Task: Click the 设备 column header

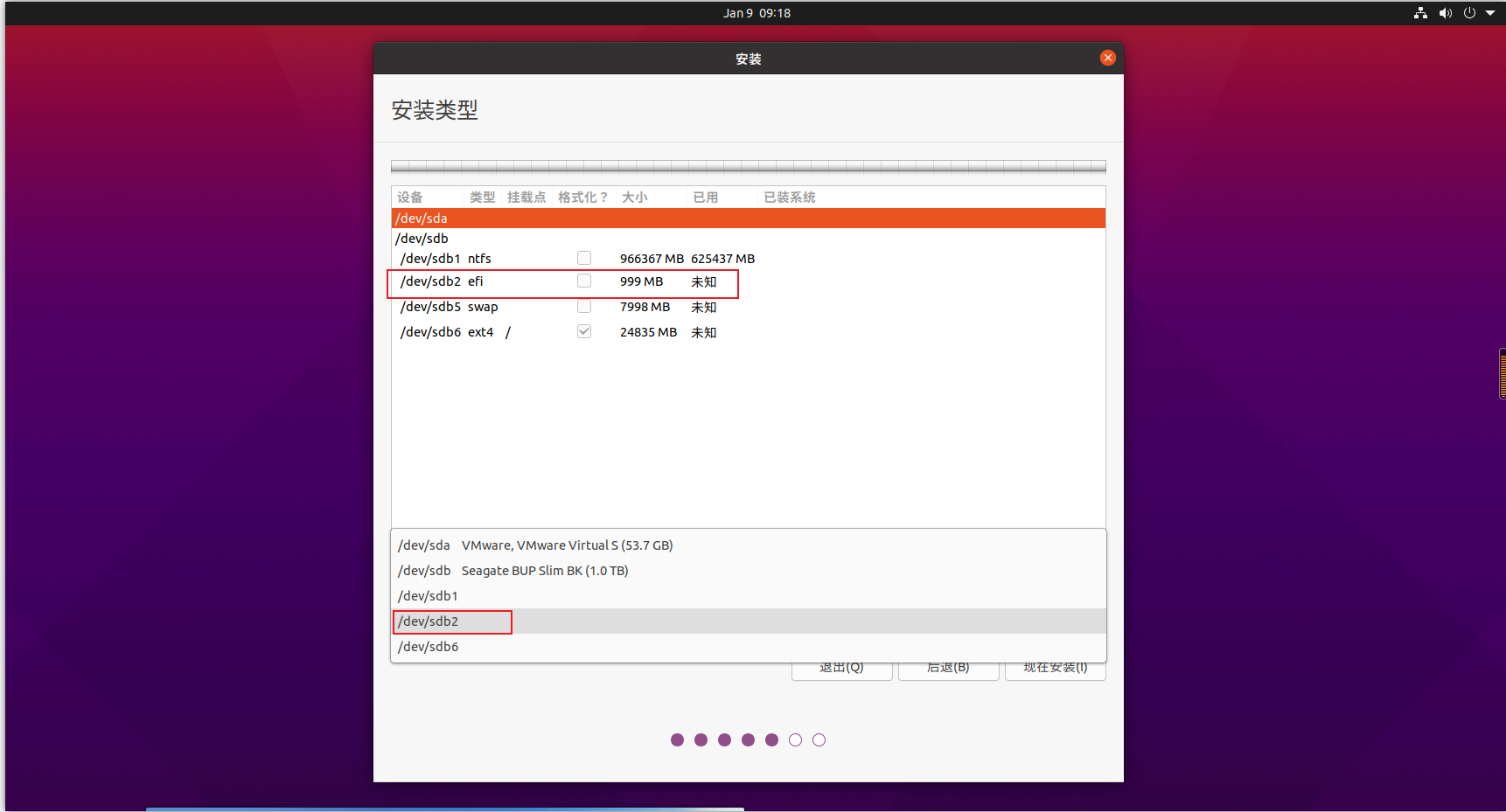Action: 409,198
